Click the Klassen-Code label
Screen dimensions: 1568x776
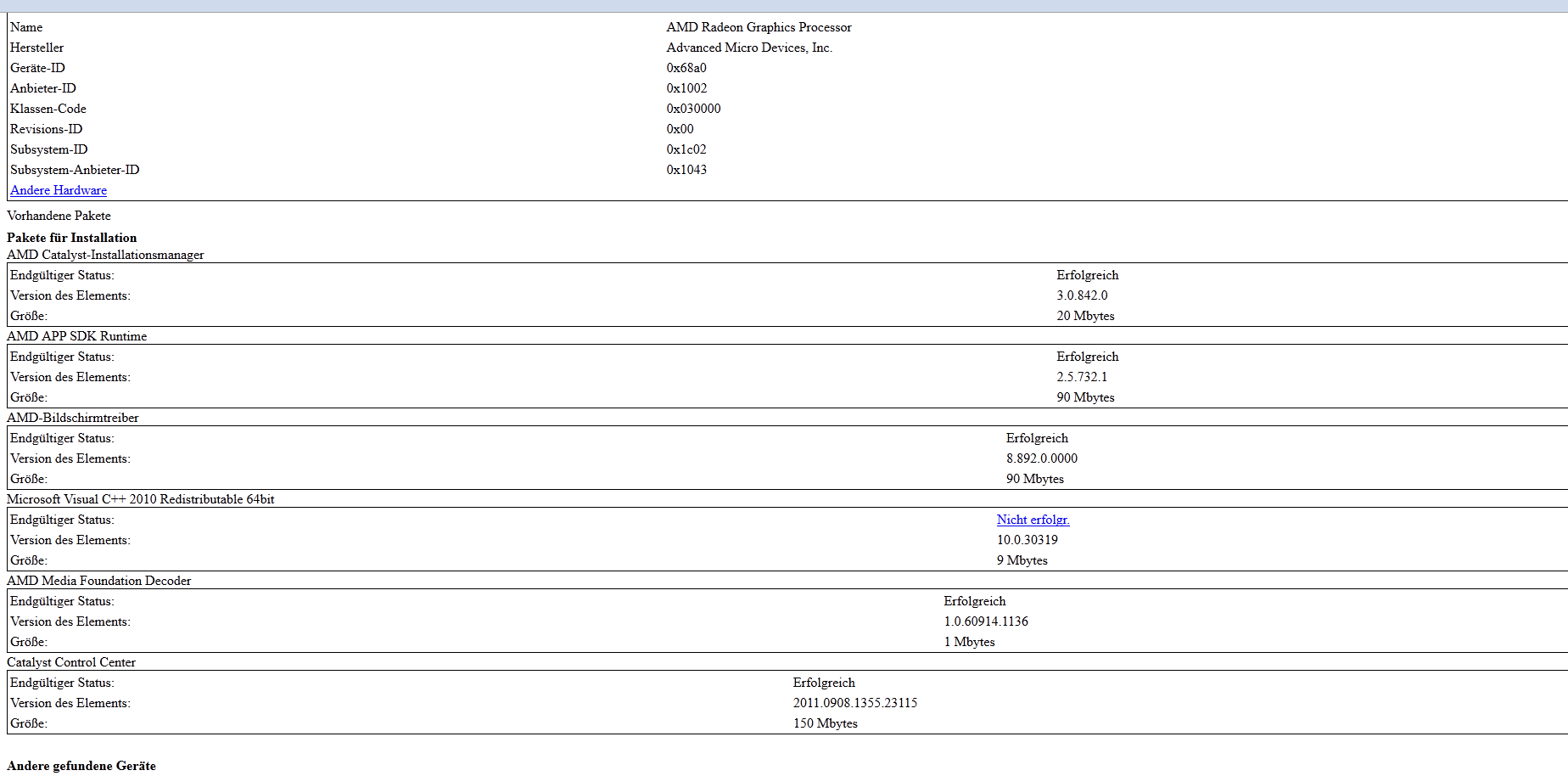point(48,109)
